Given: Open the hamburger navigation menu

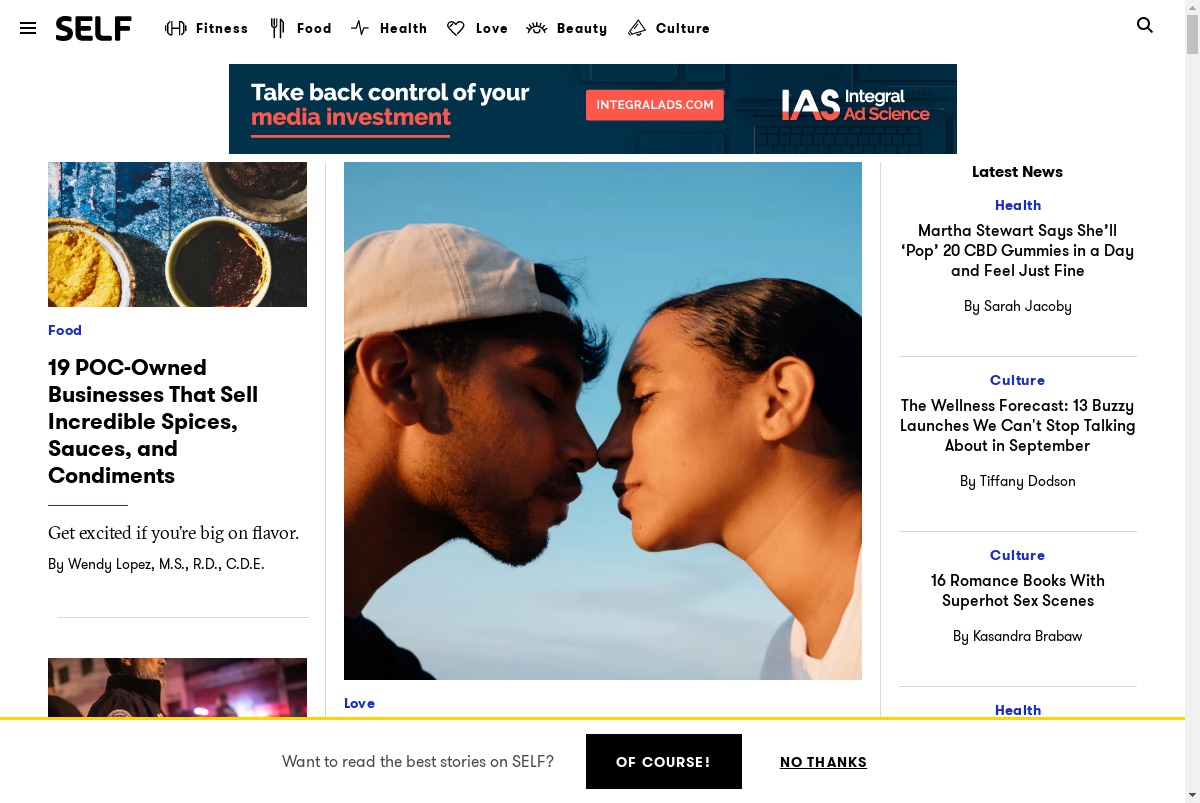Looking at the screenshot, I should coord(28,28).
